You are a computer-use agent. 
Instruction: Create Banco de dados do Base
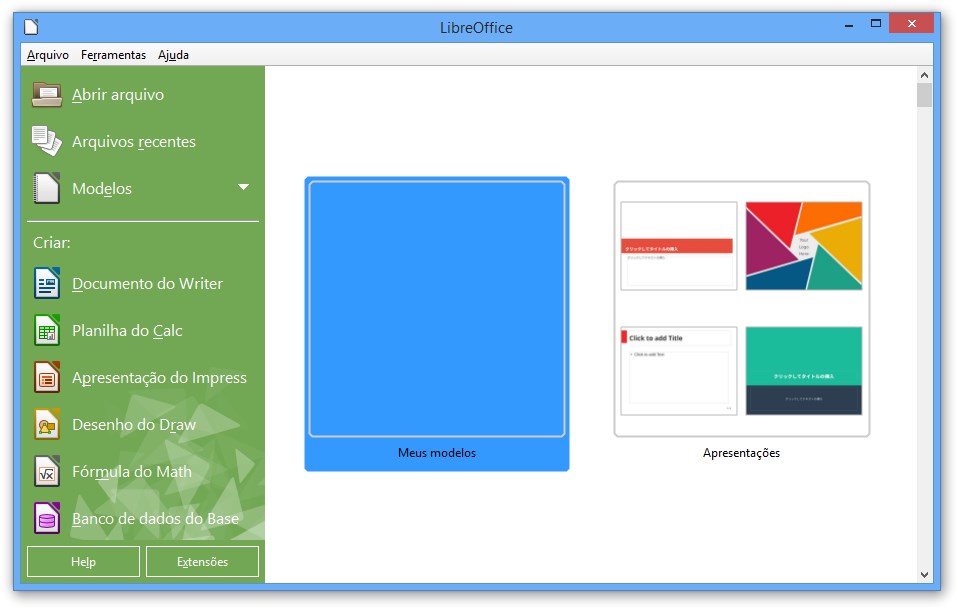[x=155, y=519]
